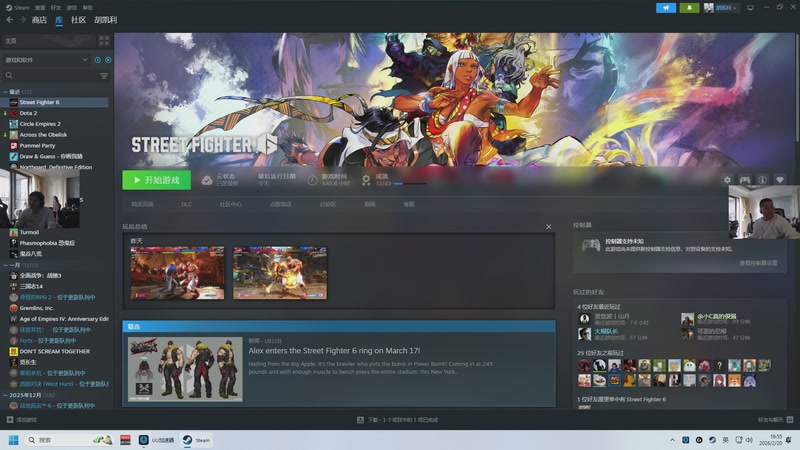Screen dimensions: 800x450
Task: Click the green 开始游戏 play button
Action: 157,180
